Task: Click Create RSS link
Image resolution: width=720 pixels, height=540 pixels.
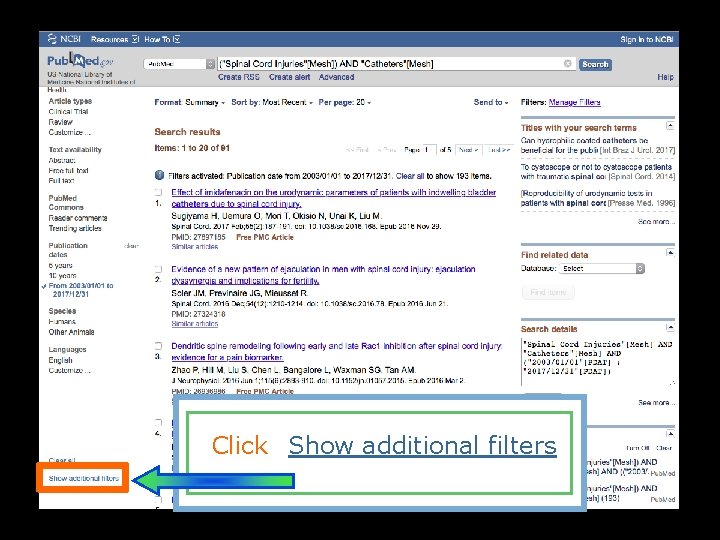Action: pos(239,77)
